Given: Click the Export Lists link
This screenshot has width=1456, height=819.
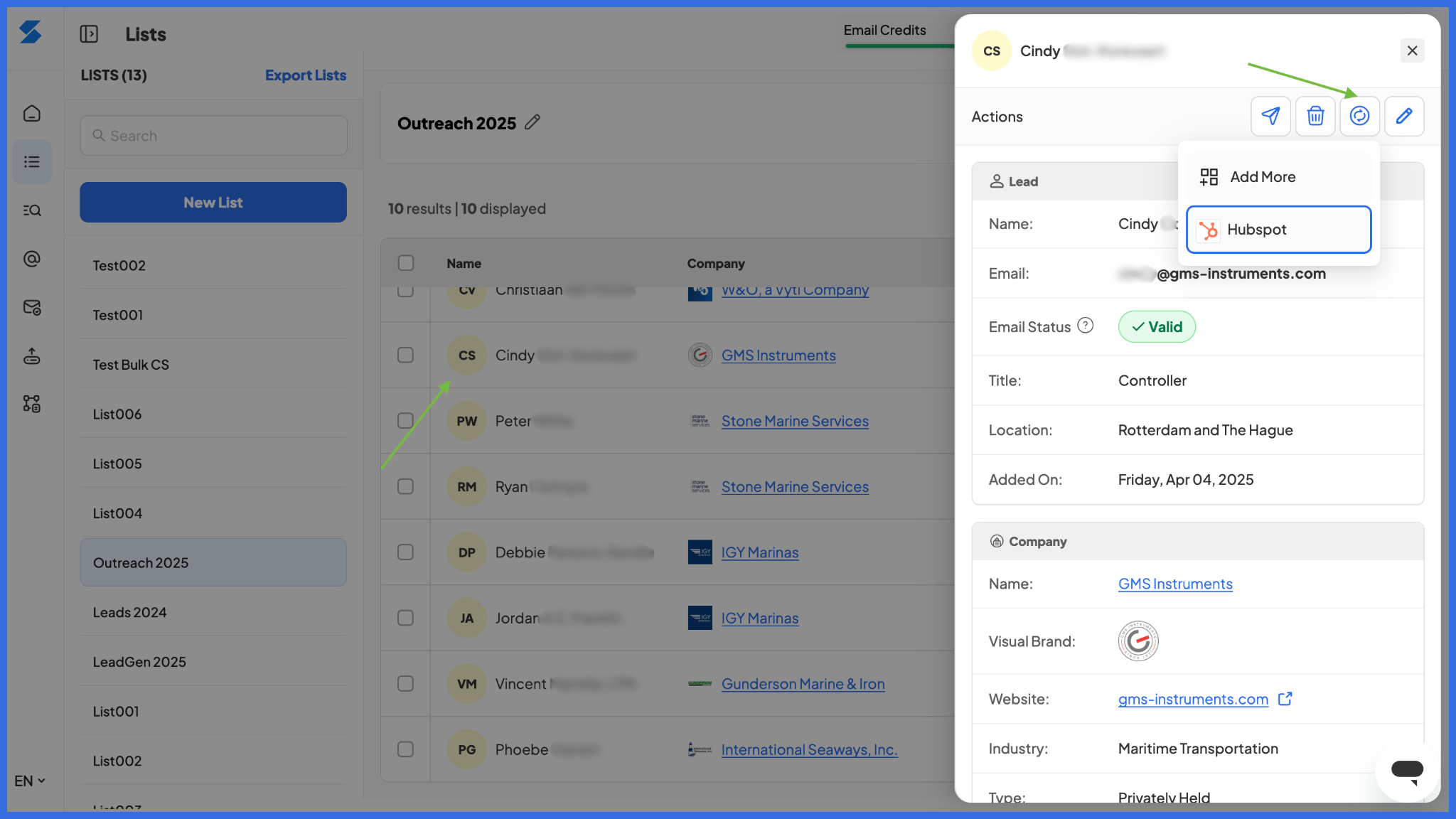Looking at the screenshot, I should [x=306, y=75].
